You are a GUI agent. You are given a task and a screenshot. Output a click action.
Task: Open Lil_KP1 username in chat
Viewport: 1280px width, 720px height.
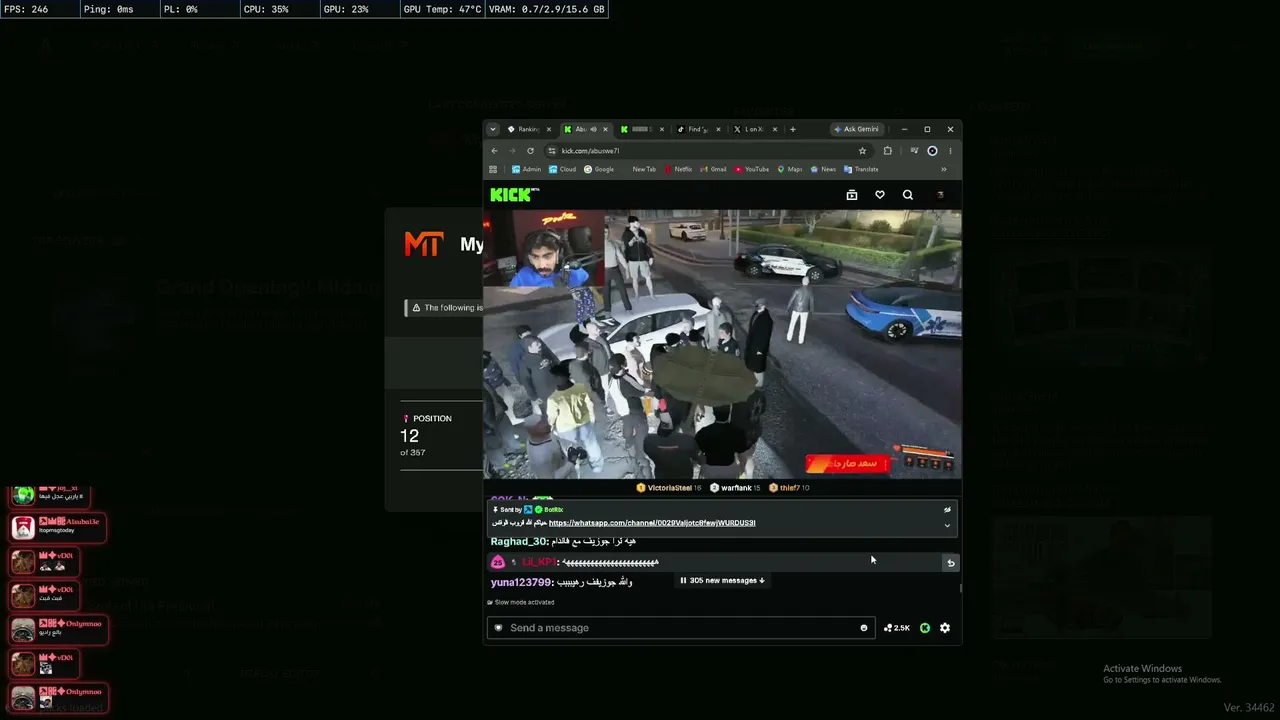tap(538, 563)
